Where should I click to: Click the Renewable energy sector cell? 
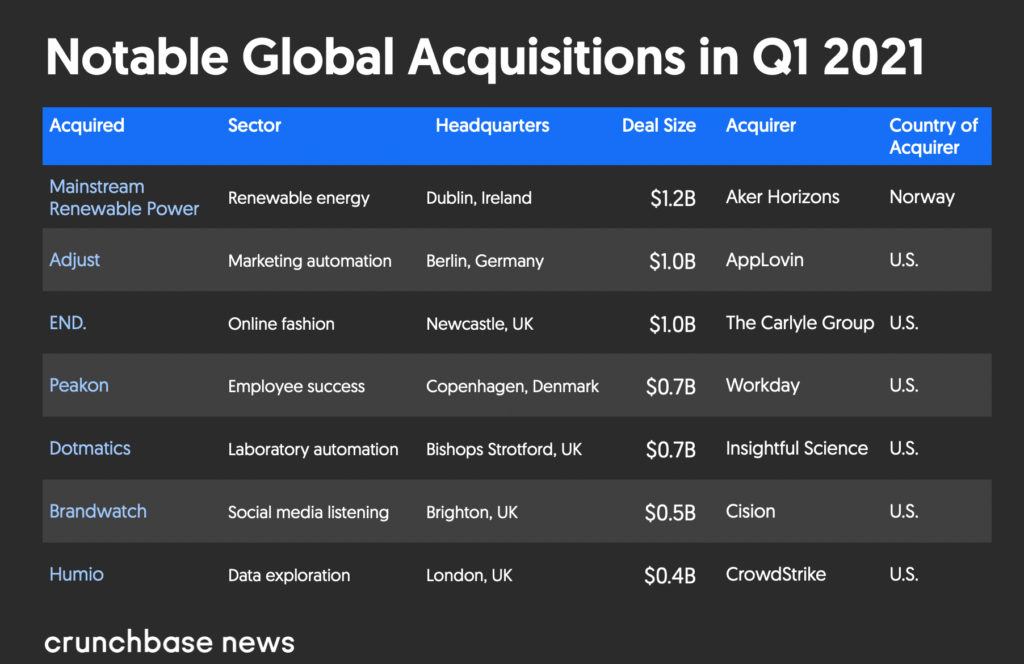click(298, 198)
